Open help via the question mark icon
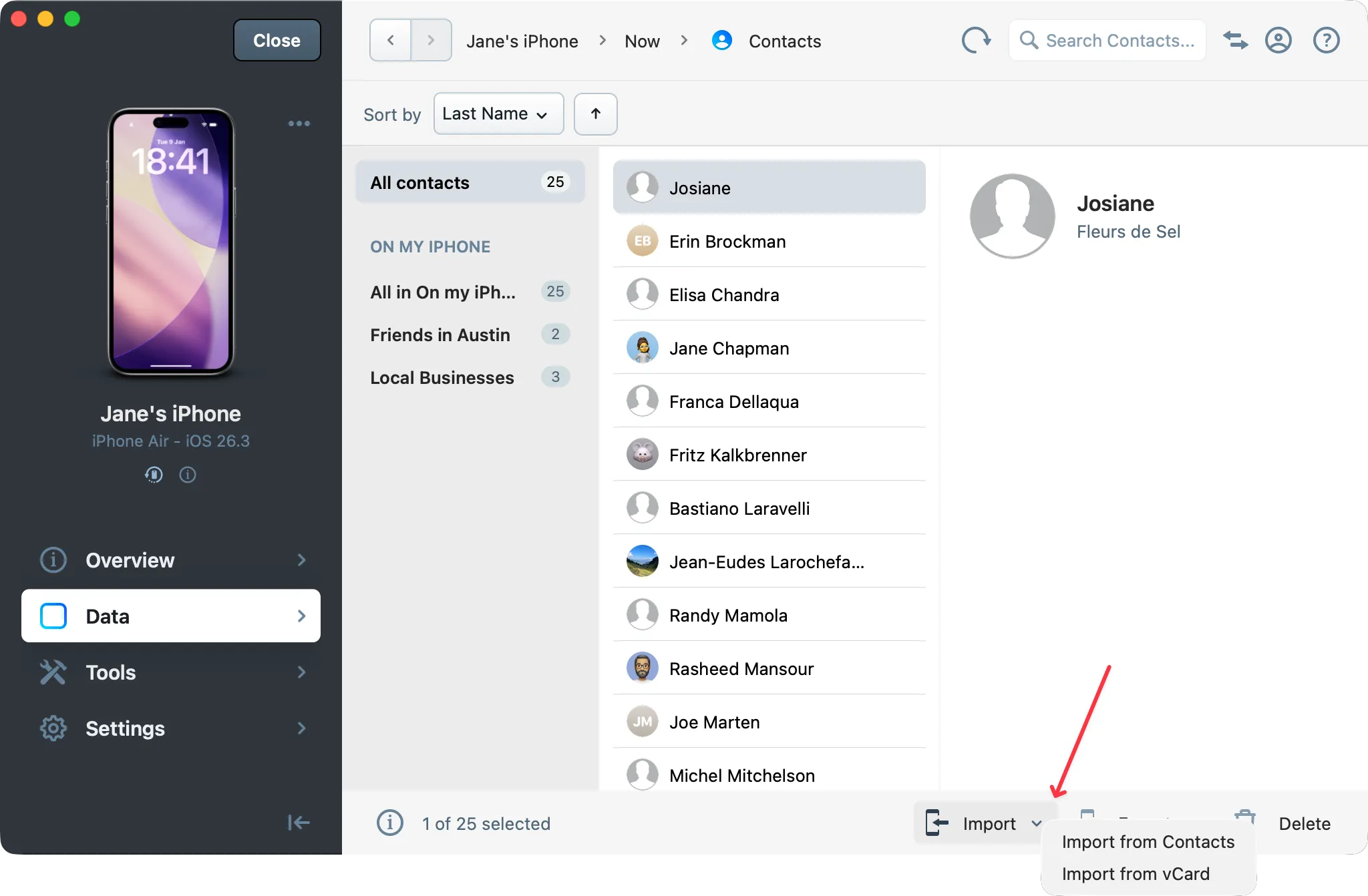The width and height of the screenshot is (1368, 896). point(1326,40)
